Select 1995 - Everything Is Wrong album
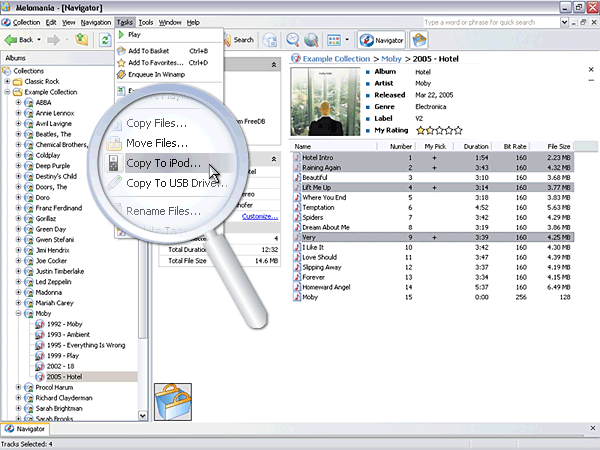600x450 pixels. [86, 345]
